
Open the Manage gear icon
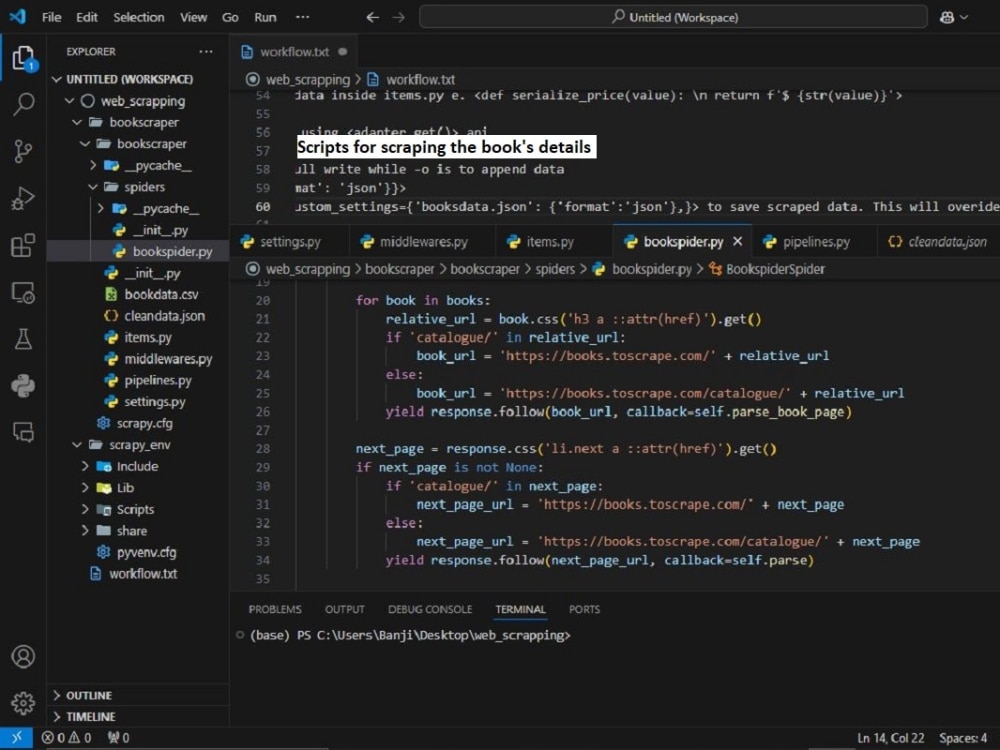[23, 703]
